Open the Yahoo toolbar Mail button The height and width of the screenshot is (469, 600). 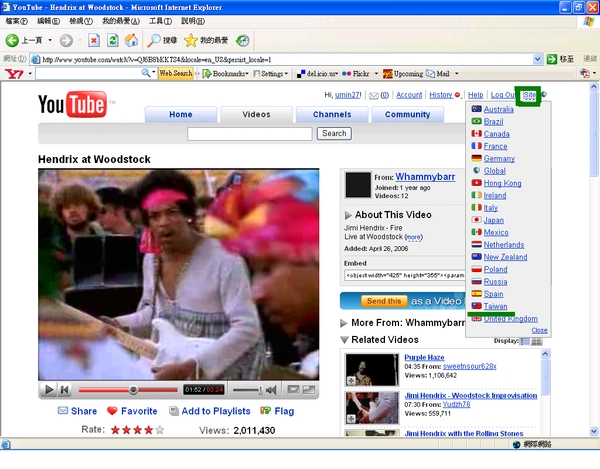click(x=439, y=73)
